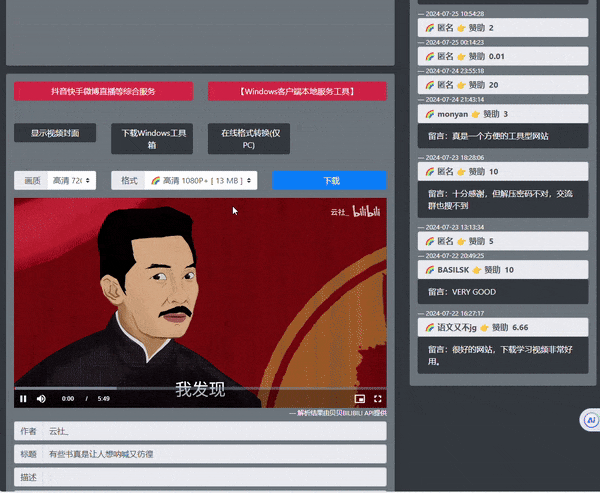Select the BASILSK sponsor entry
600x493 pixels.
[x=503, y=270]
